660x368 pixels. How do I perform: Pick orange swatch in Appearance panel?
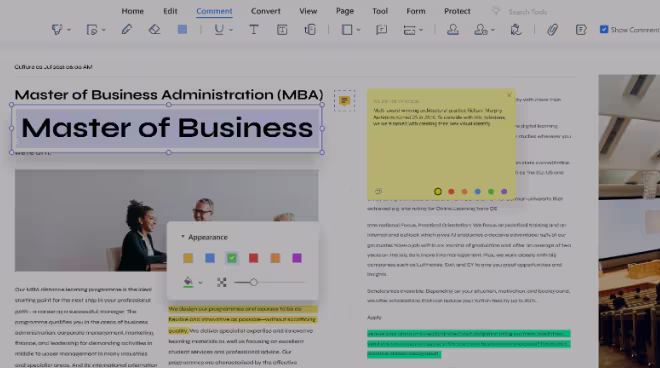(275, 258)
